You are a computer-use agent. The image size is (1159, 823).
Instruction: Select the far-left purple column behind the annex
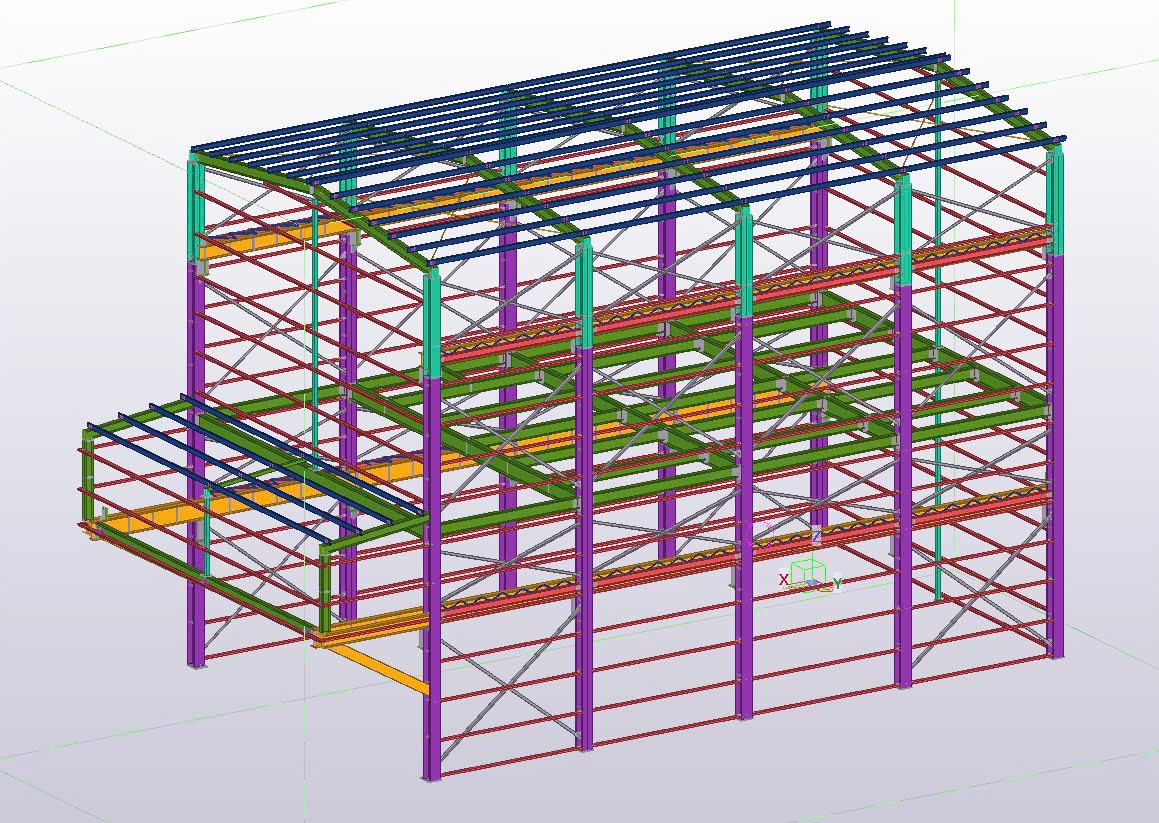point(195,462)
